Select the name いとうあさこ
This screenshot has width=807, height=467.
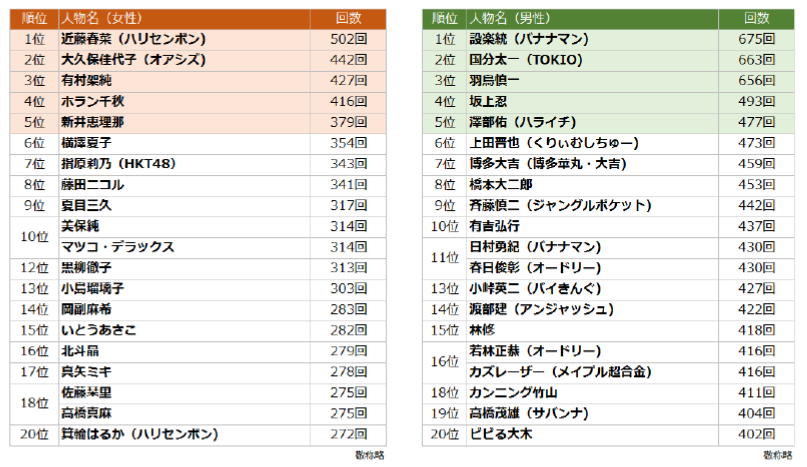[x=98, y=329]
